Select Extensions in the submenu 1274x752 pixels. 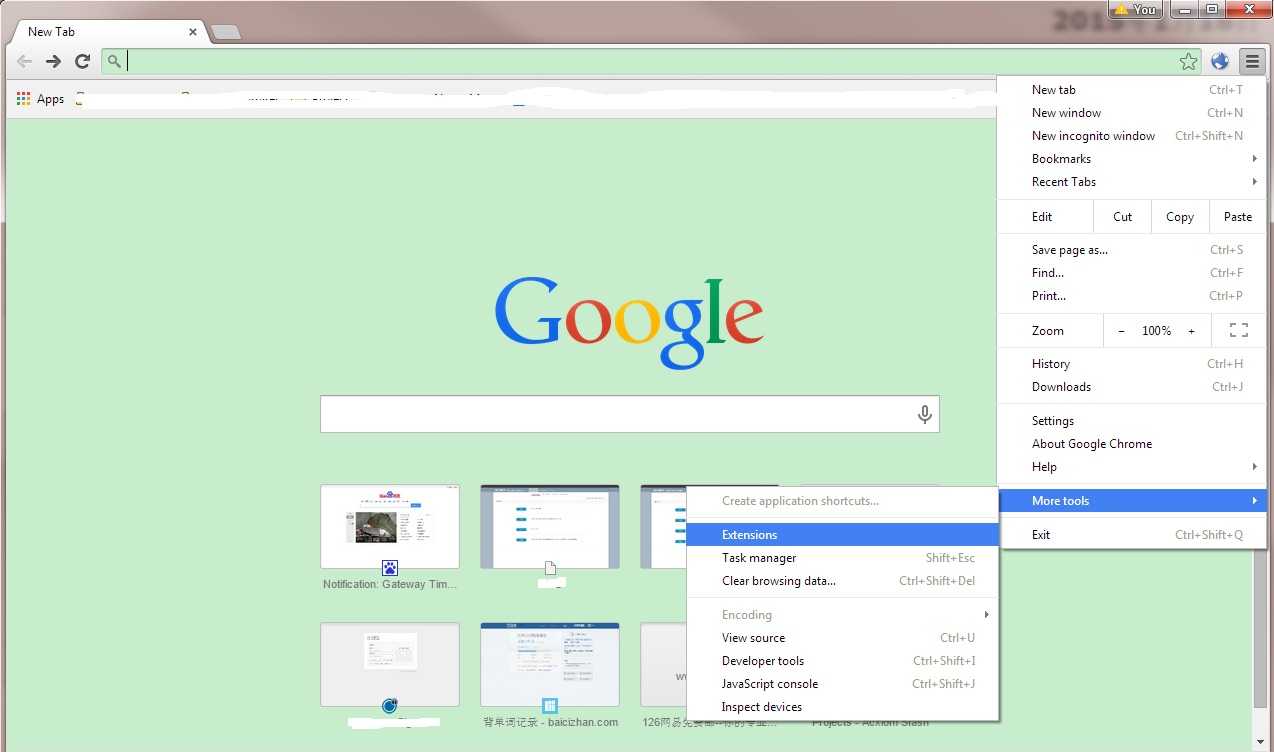click(843, 535)
